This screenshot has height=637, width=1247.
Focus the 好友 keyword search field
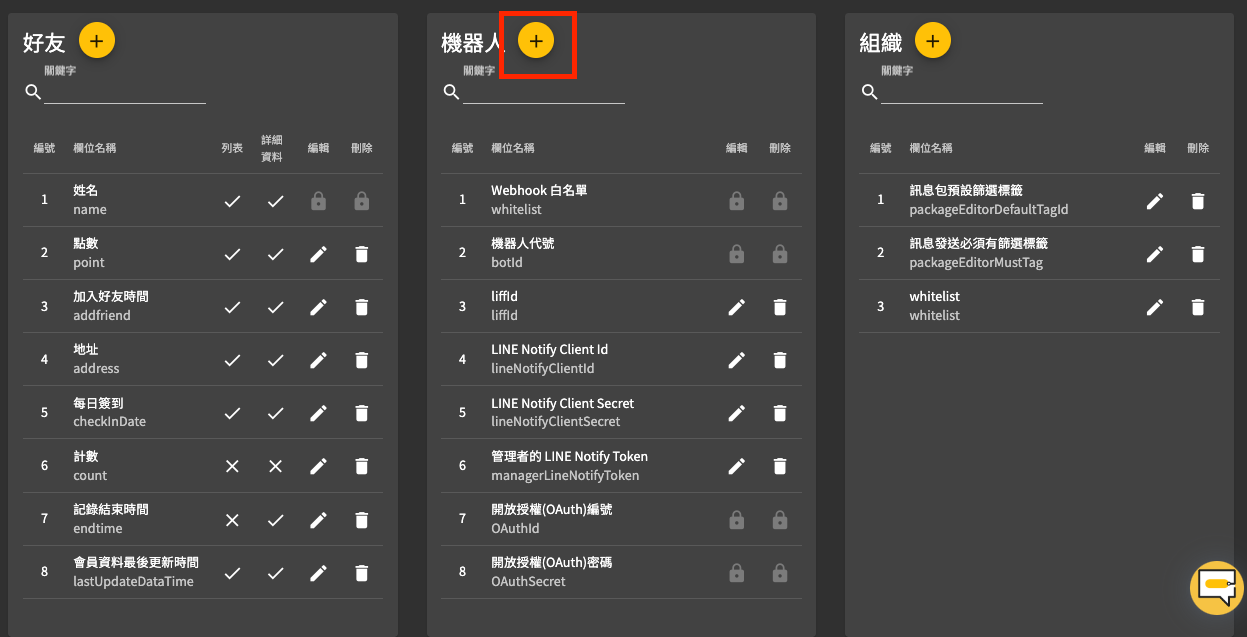tap(125, 92)
